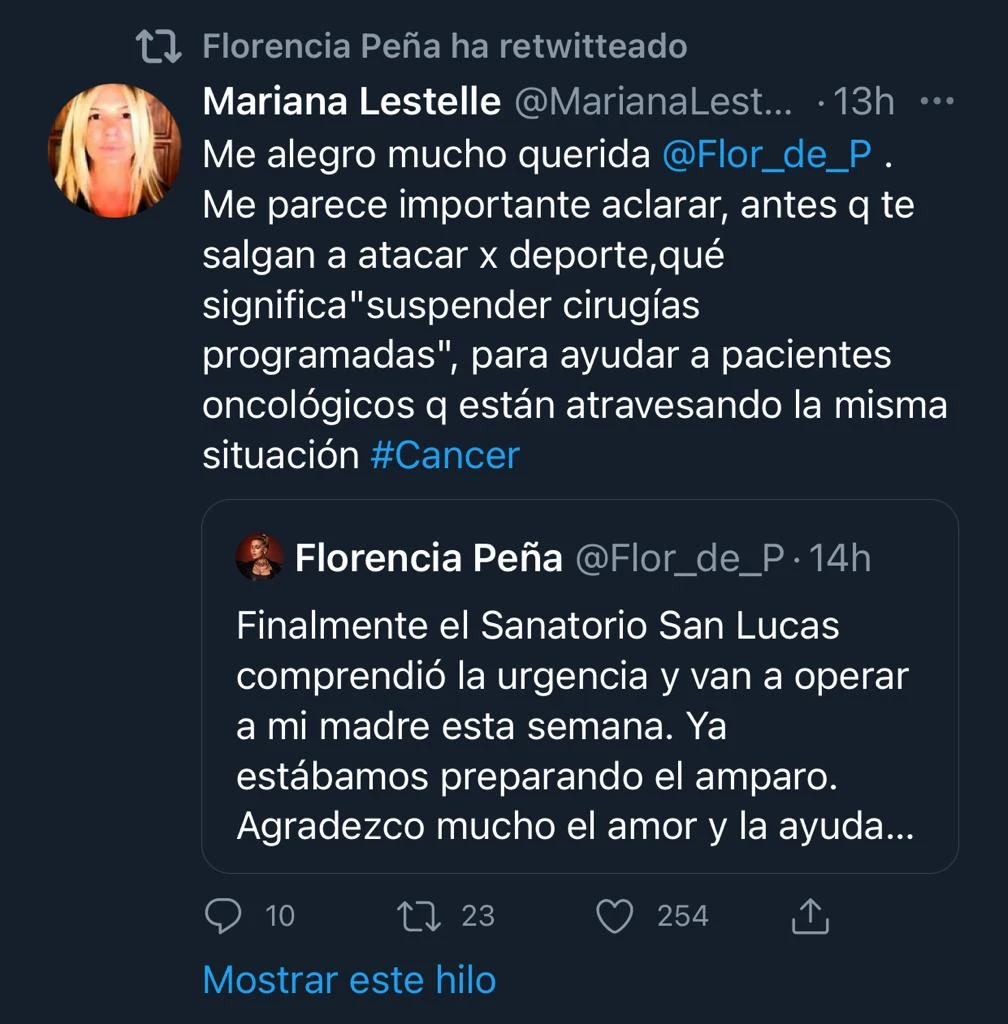
Task: Click the reply speech bubble icon
Action: click(222, 915)
